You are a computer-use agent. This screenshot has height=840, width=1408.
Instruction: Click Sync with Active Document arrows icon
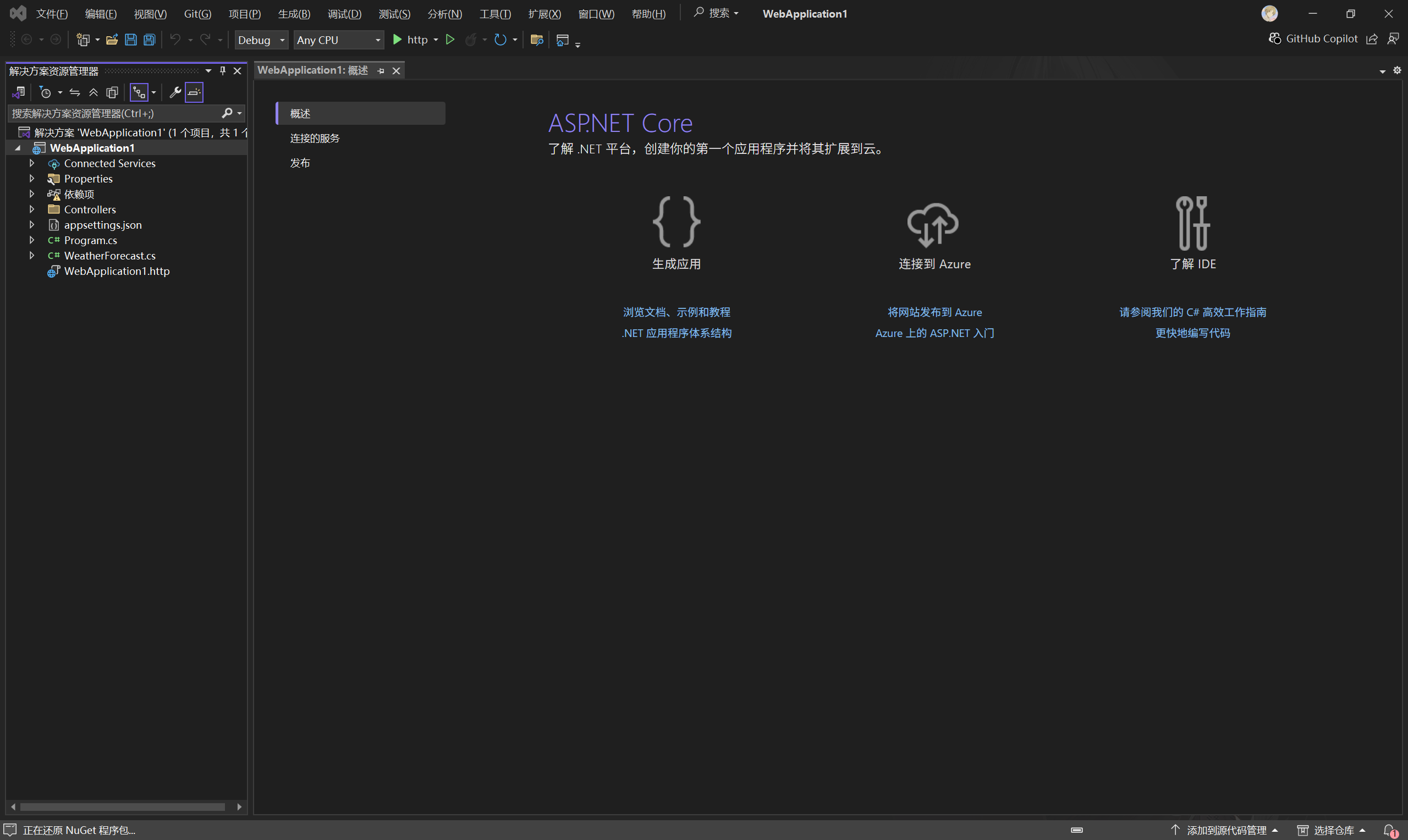tap(75, 92)
